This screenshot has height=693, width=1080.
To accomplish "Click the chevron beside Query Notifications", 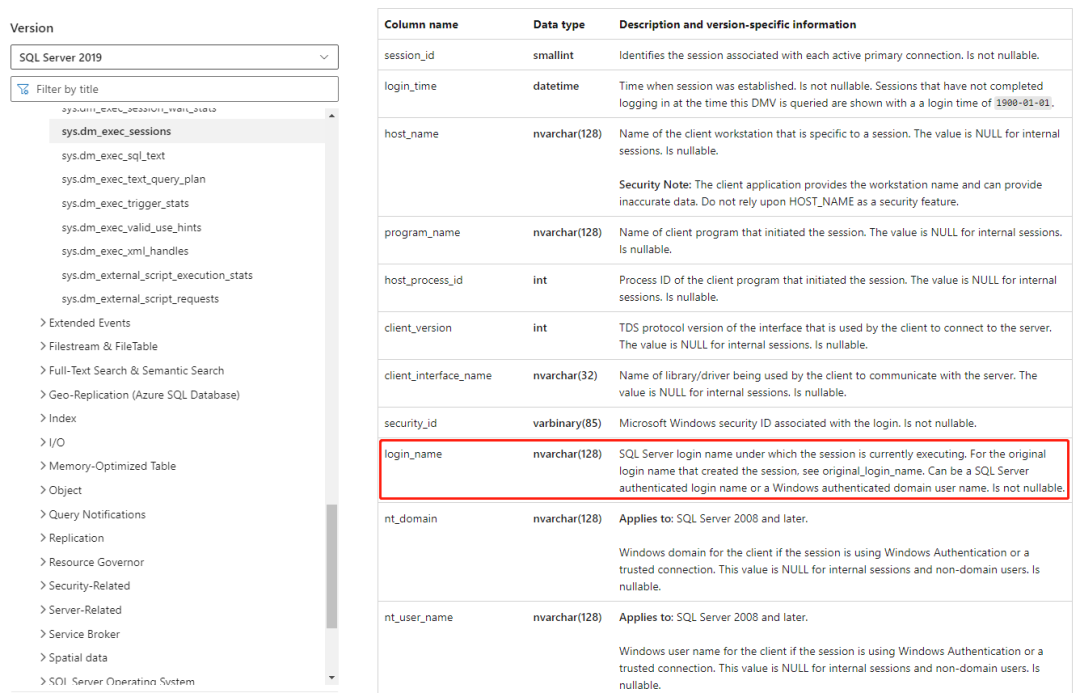I will tap(43, 514).
